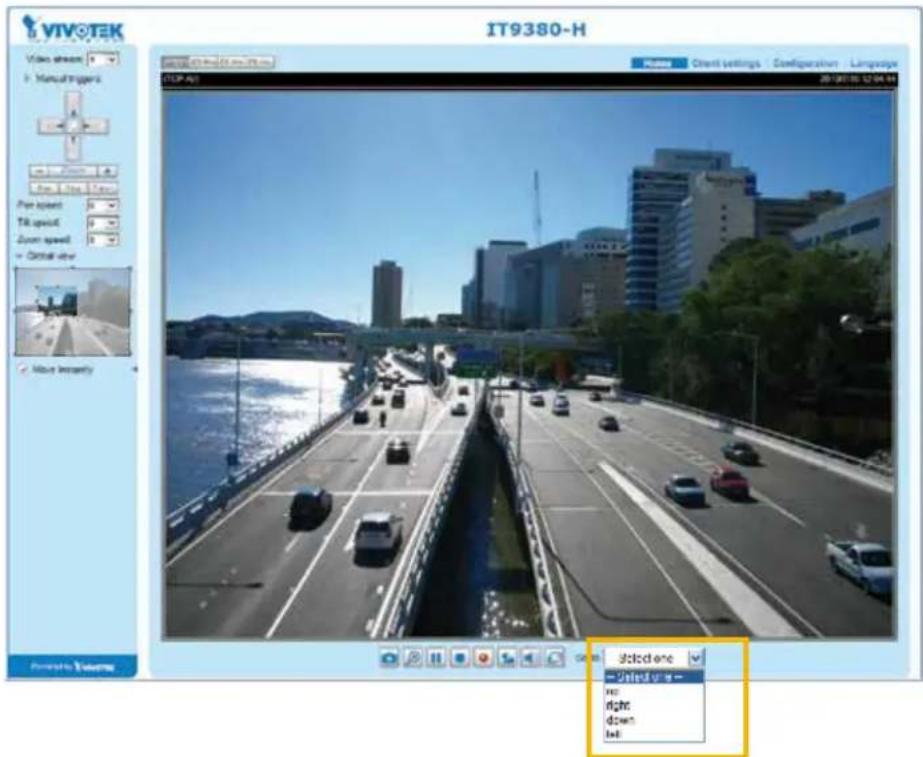Click the Stop button in PTZ panel
This screenshot has height=757, width=923.
click(x=74, y=188)
